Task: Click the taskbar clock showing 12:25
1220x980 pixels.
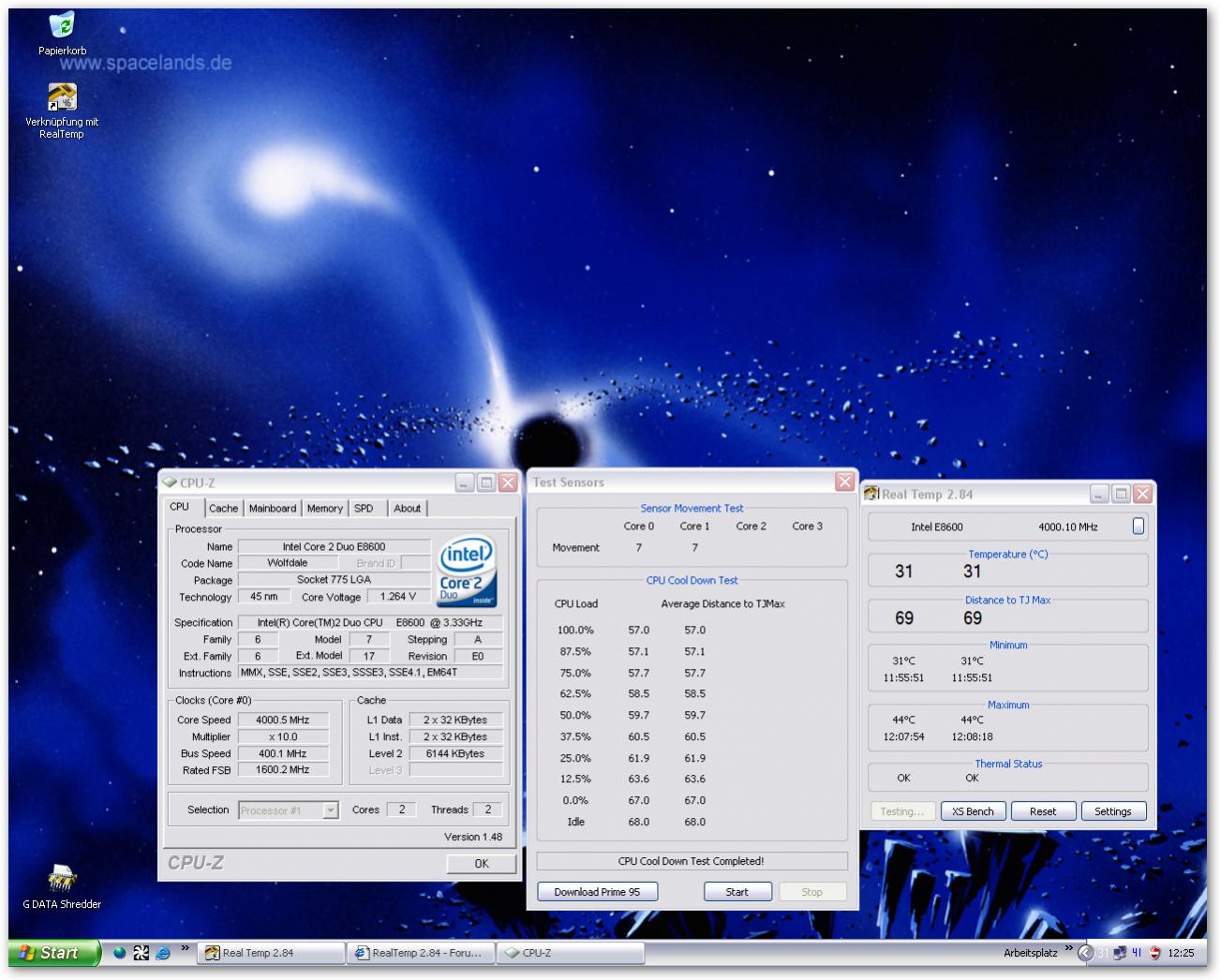Action: 1181,953
